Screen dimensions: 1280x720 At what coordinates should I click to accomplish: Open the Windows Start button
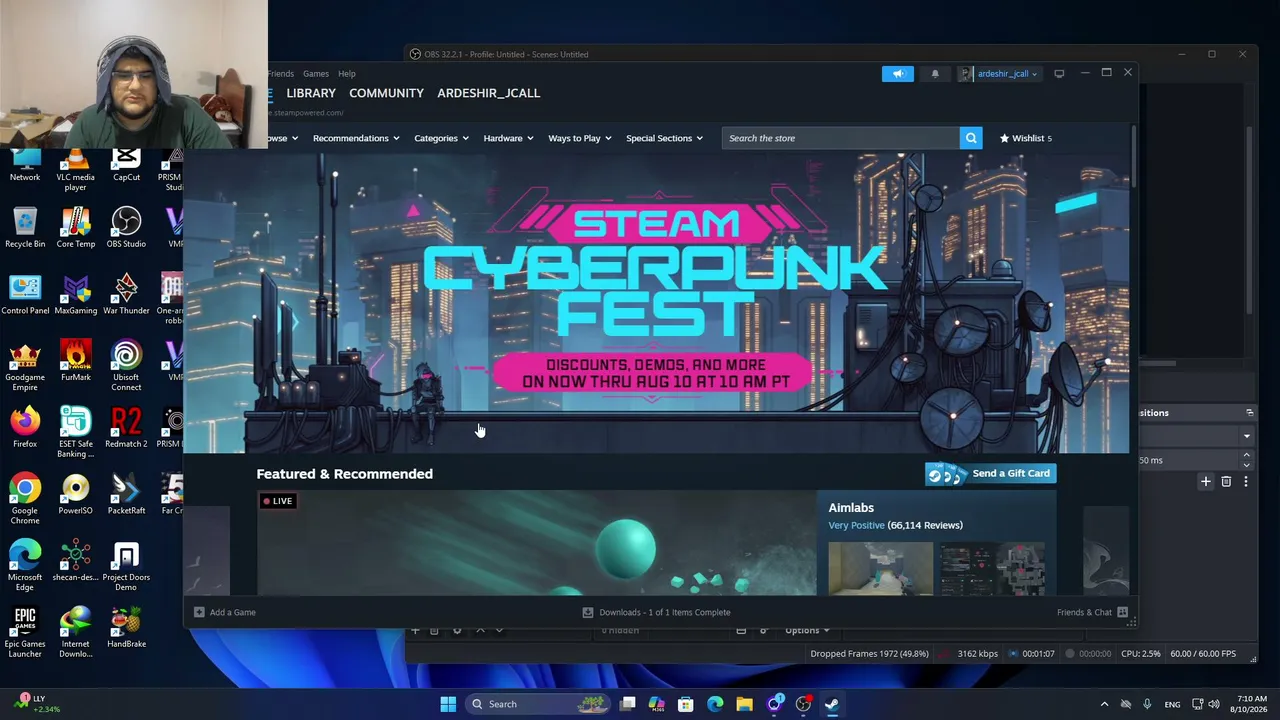(448, 704)
